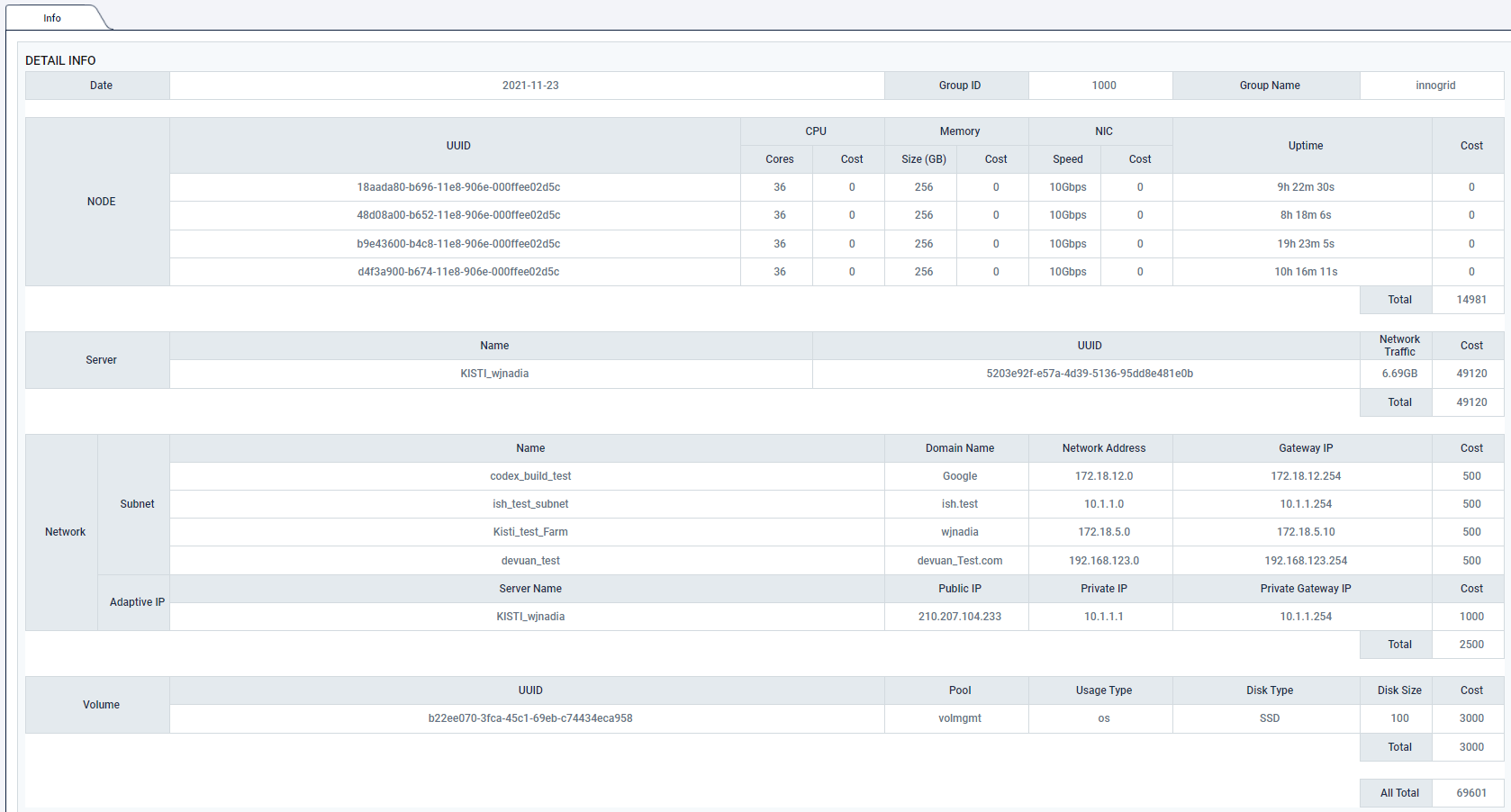This screenshot has height=812, width=1511.
Task: Click disk size value 100
Action: click(1399, 718)
